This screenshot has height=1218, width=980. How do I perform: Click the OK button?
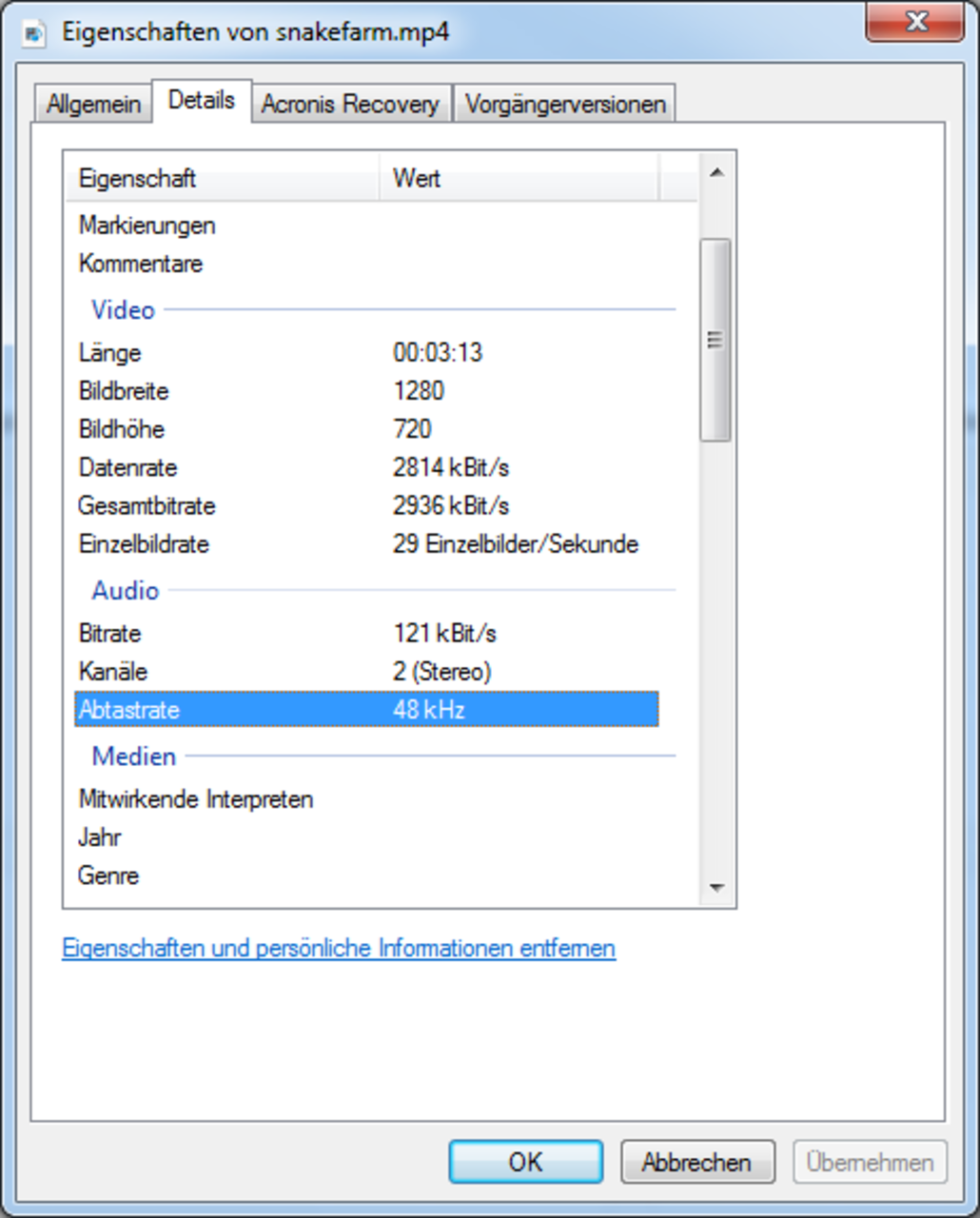pyautogui.click(x=525, y=1162)
